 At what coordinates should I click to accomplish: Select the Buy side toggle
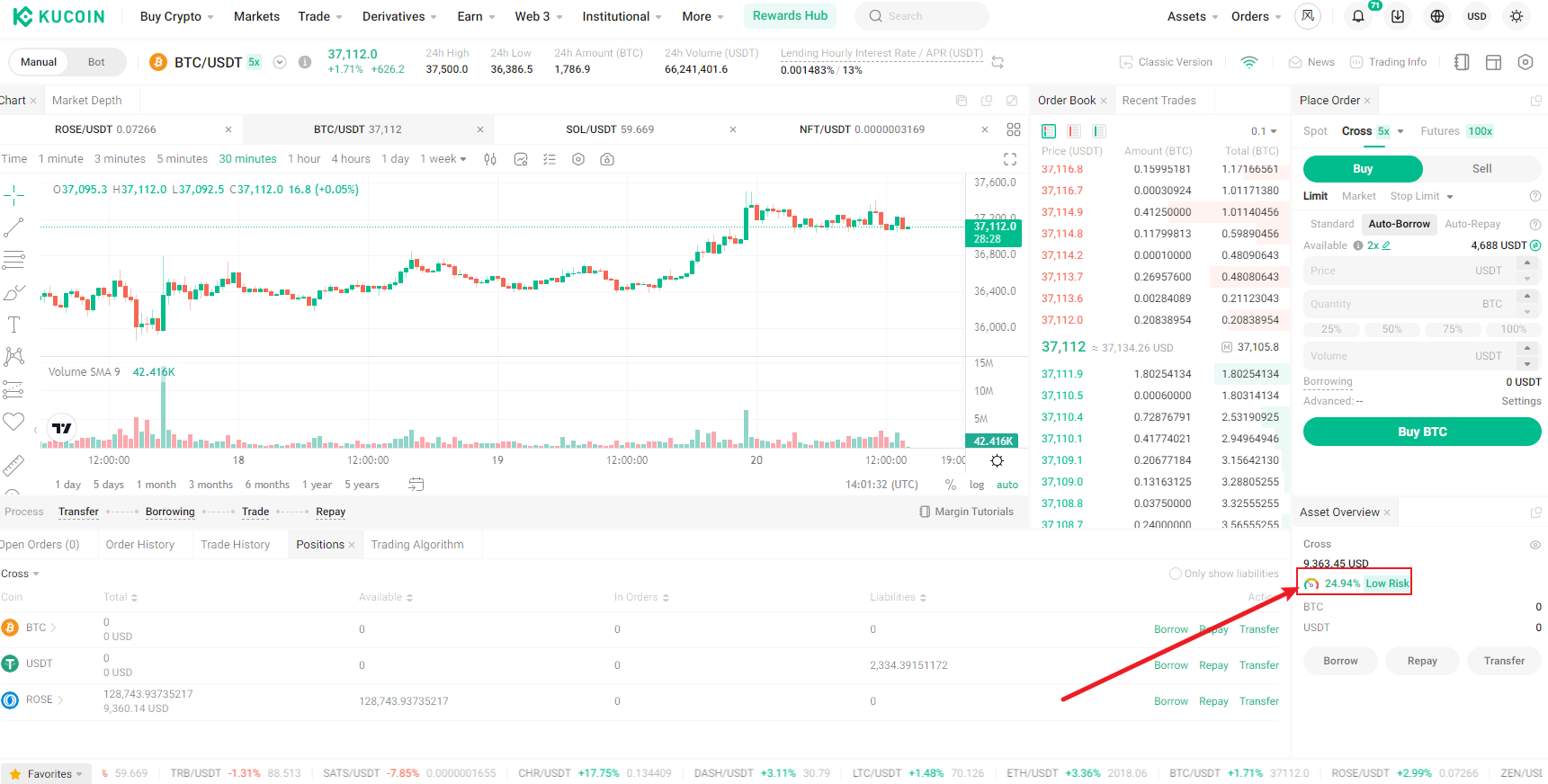point(1363,169)
